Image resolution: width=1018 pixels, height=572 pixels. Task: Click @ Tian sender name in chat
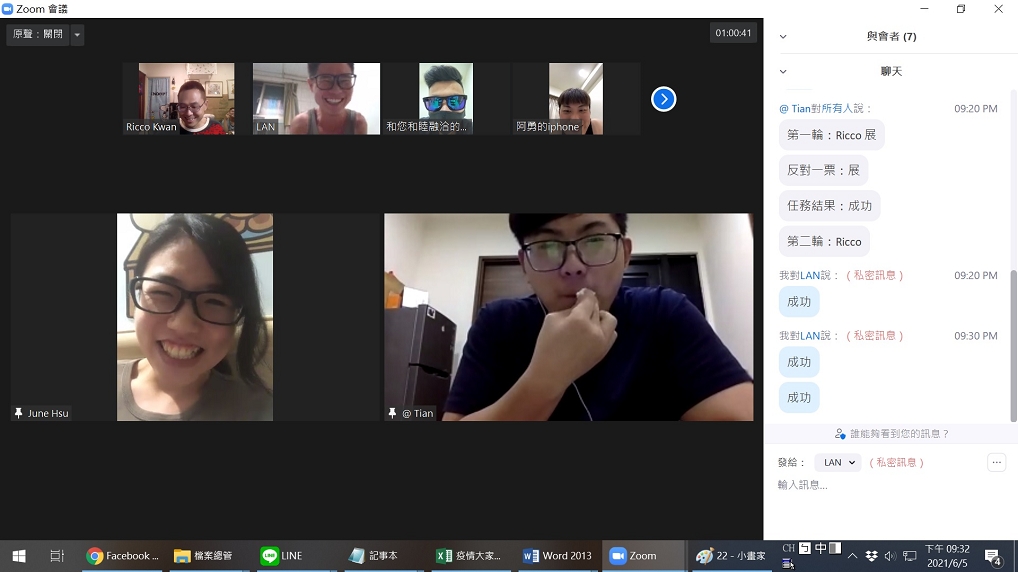coord(795,108)
